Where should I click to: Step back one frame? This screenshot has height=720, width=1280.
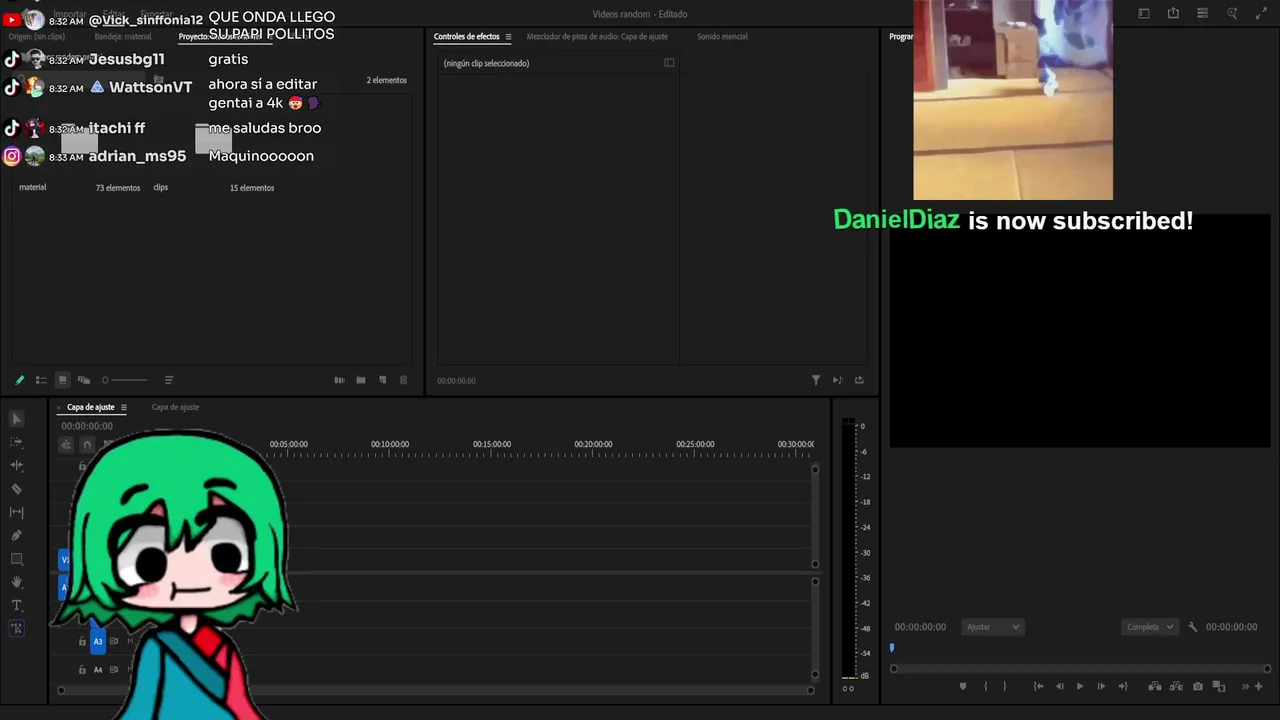1060,686
